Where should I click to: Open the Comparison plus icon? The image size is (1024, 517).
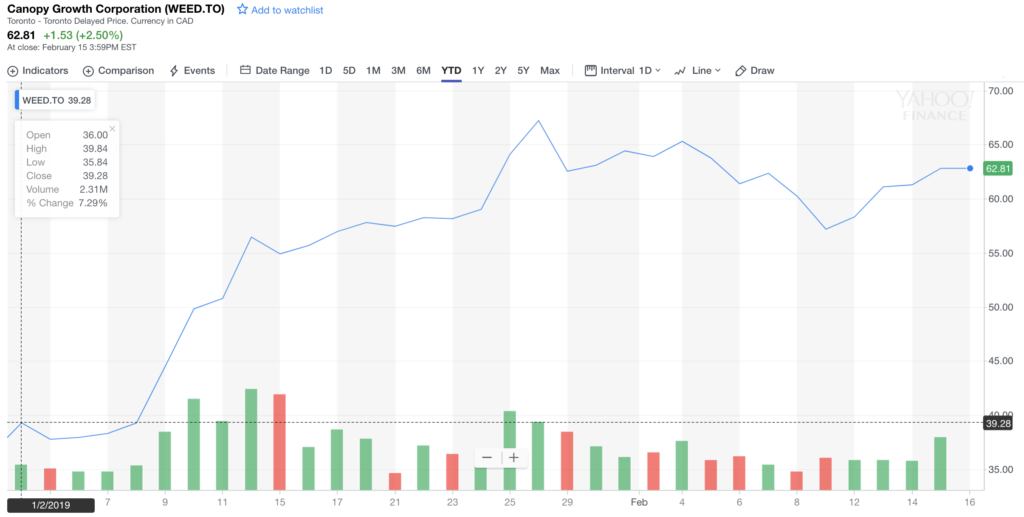tap(88, 70)
